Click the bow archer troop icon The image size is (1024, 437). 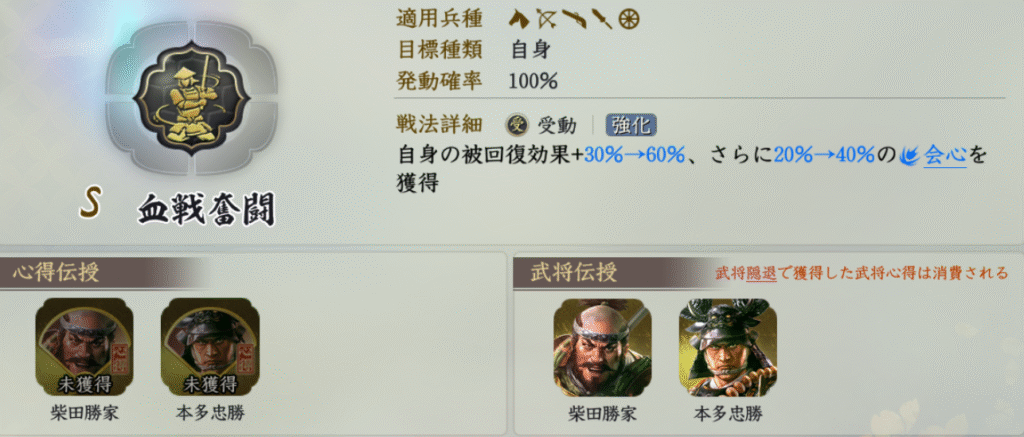coord(545,19)
